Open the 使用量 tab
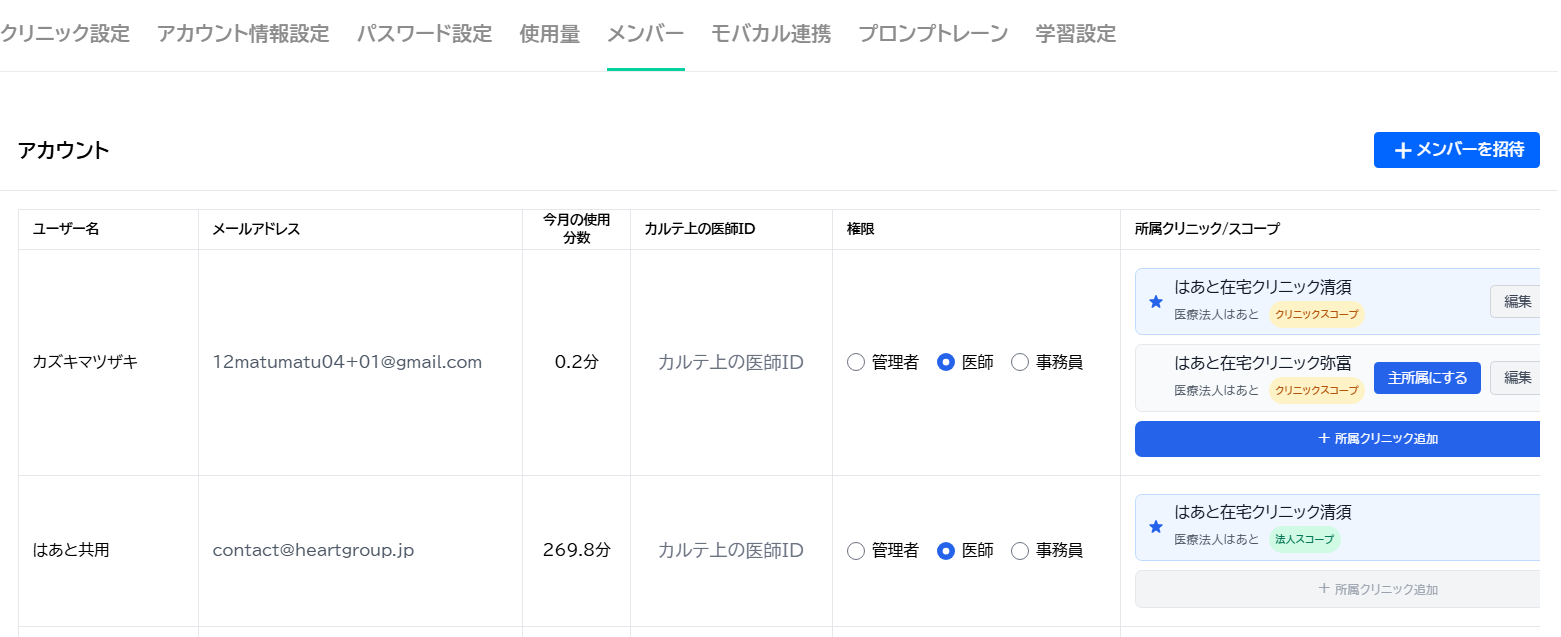1561x637 pixels. [x=549, y=34]
